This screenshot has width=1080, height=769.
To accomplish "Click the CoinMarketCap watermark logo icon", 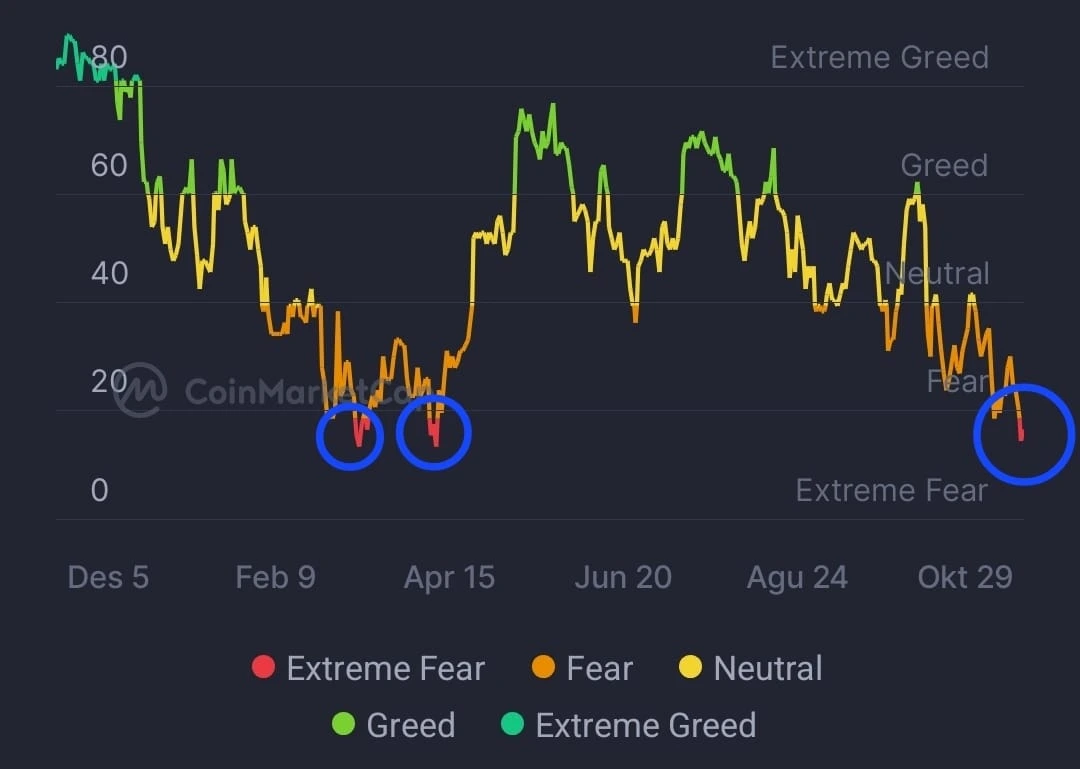I will tap(140, 389).
